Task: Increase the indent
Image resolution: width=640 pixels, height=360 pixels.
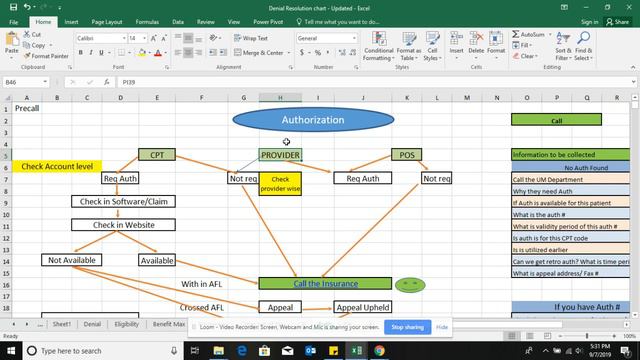Action: pos(223,53)
